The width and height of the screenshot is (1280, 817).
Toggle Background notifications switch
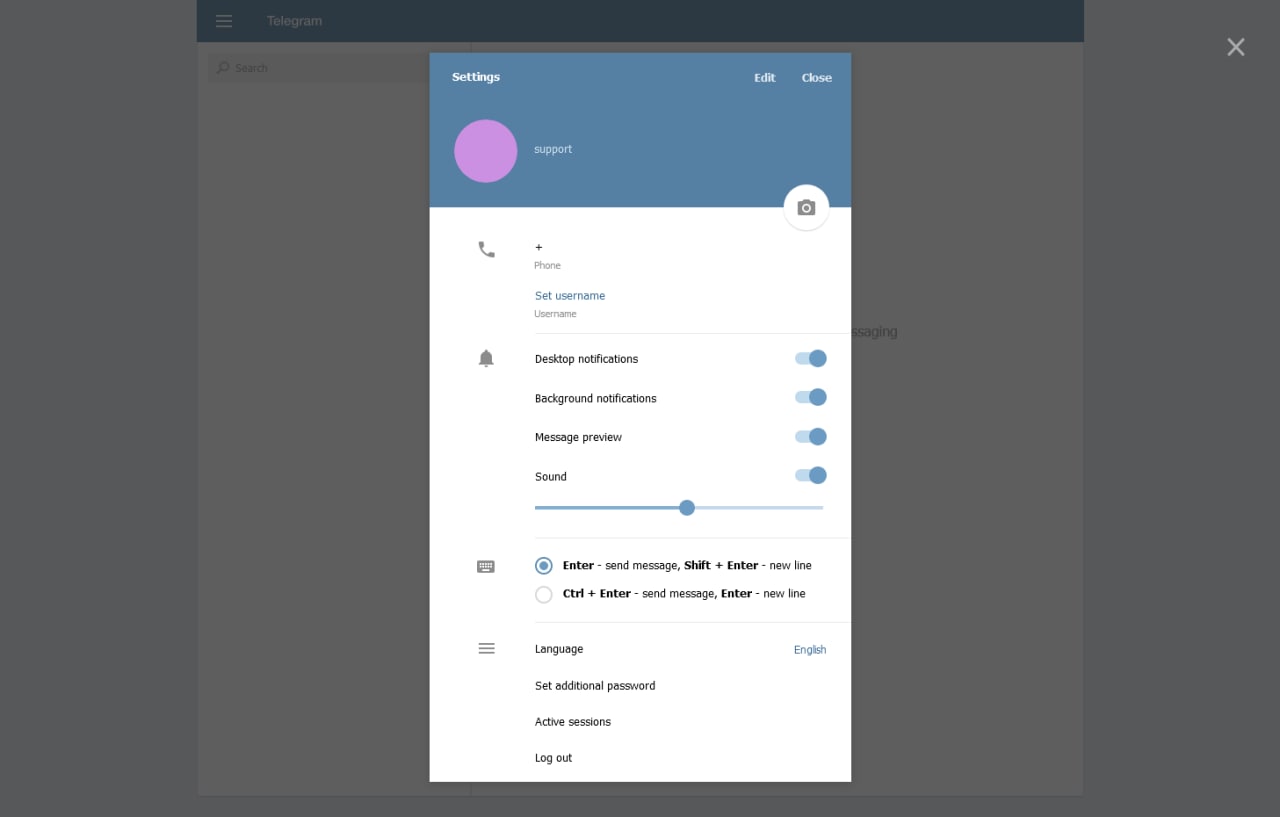810,397
